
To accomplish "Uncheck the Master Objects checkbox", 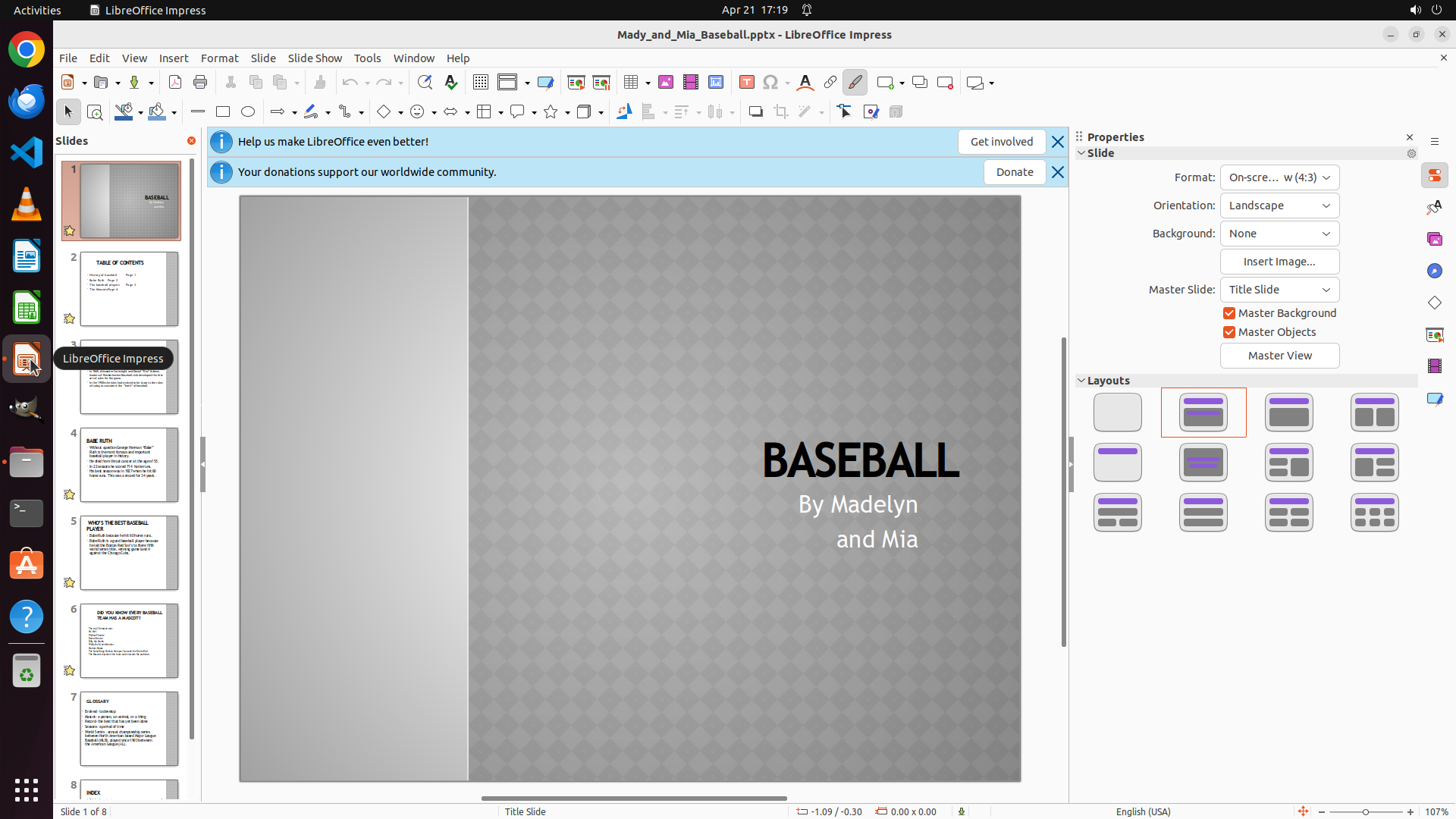I will 1229,332.
